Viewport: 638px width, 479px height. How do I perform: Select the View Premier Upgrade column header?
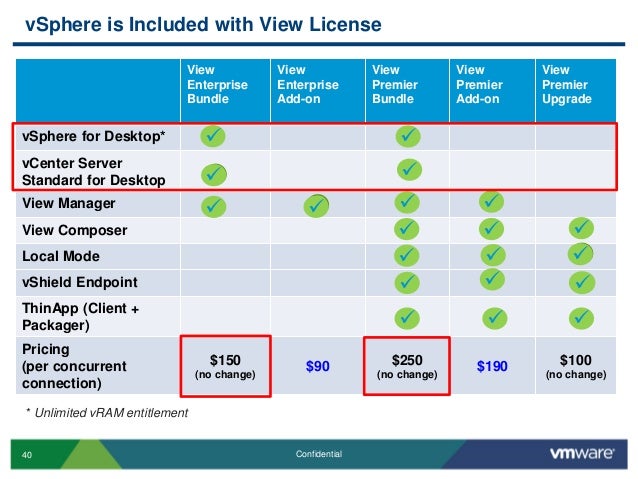click(576, 90)
